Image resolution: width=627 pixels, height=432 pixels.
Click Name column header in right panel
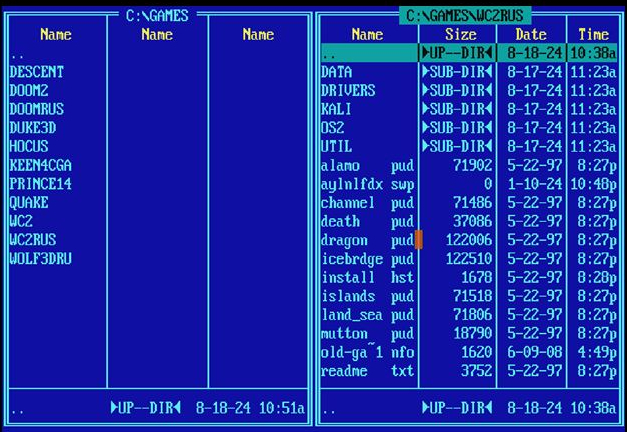click(x=367, y=34)
